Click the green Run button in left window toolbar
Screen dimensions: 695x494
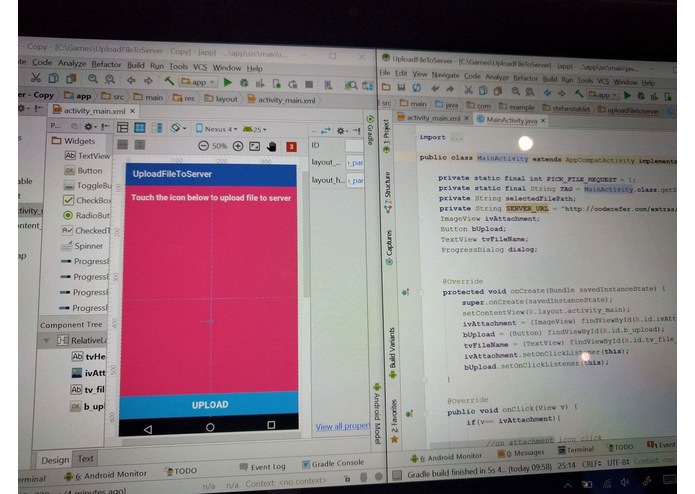click(227, 82)
